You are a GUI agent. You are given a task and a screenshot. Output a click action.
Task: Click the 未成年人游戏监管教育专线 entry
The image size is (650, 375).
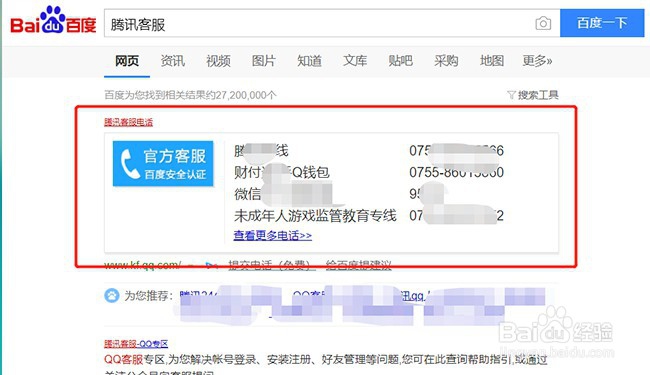(x=315, y=216)
